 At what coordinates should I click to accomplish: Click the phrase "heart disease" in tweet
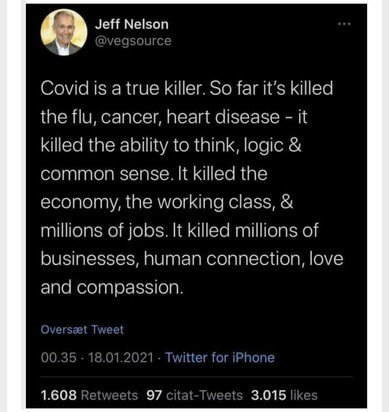click(222, 117)
